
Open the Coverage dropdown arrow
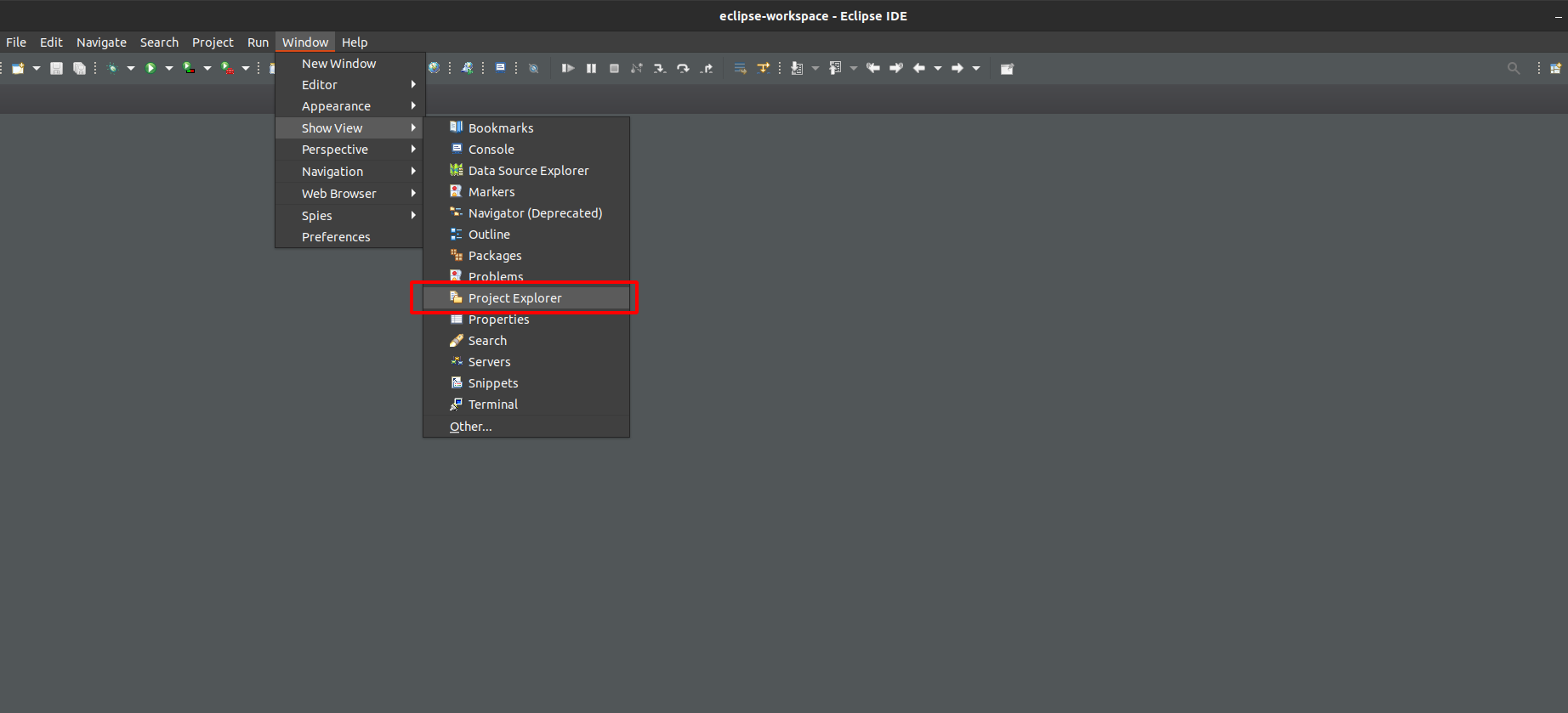207,68
